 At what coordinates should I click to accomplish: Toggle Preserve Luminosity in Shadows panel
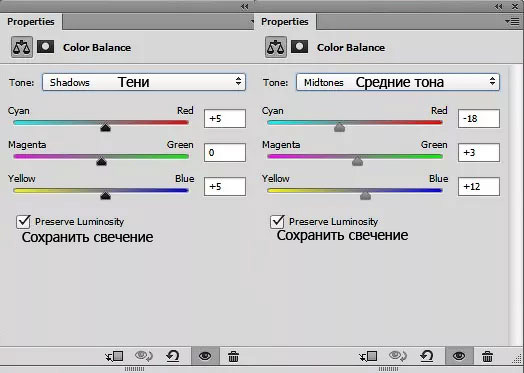tap(23, 222)
